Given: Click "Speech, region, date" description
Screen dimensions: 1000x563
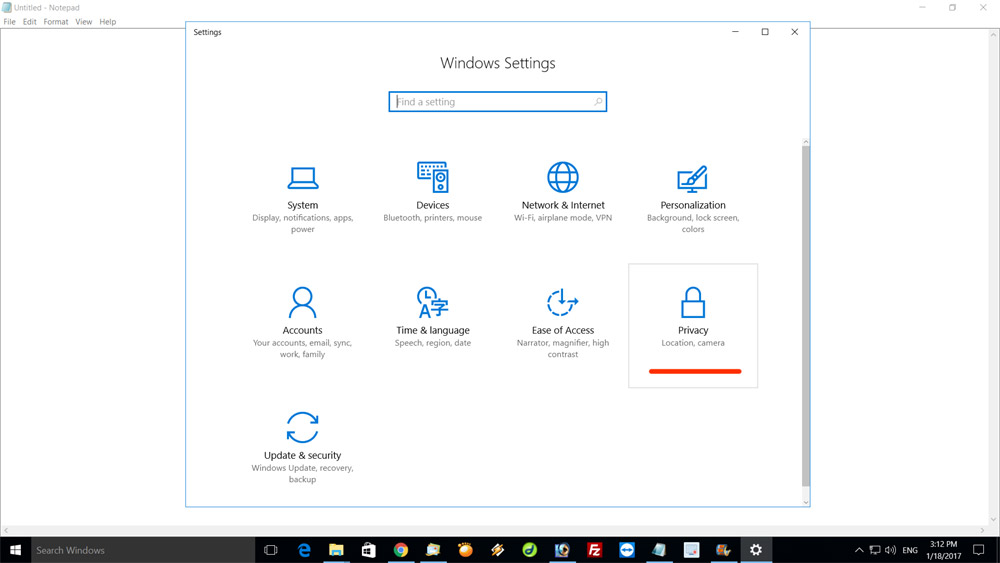Looking at the screenshot, I should [x=432, y=343].
